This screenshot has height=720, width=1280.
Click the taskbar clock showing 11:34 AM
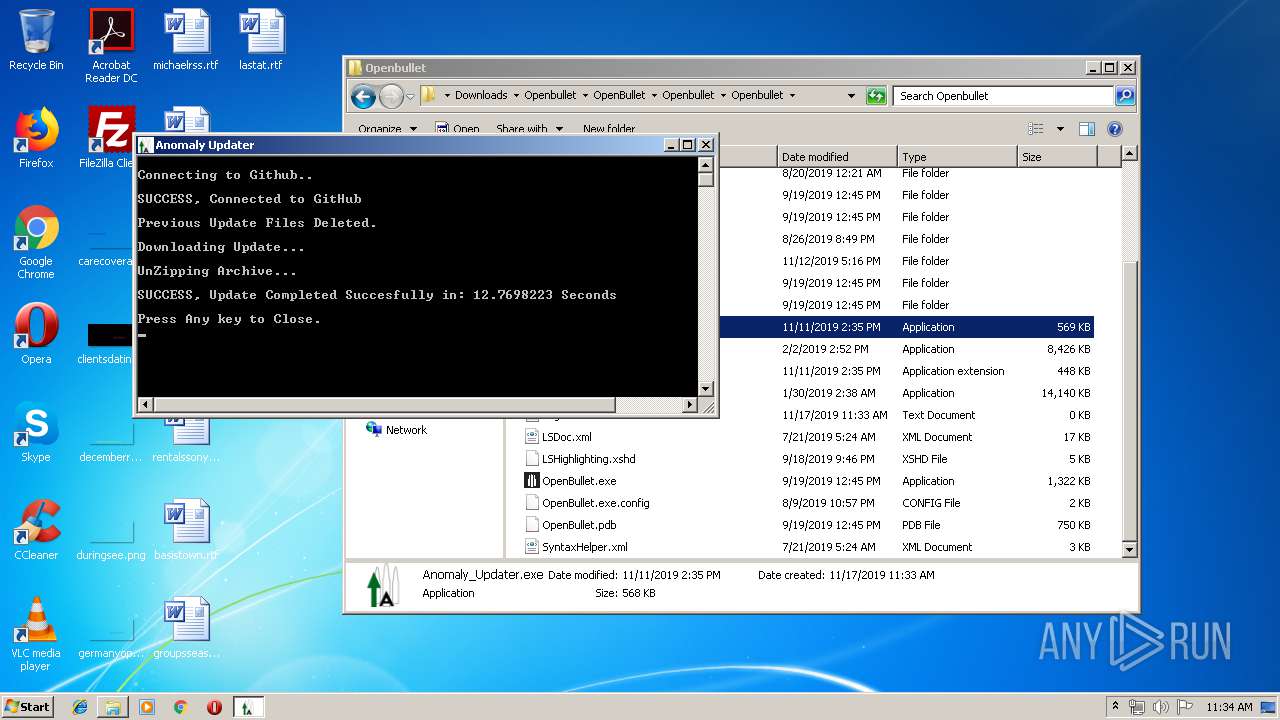pyautogui.click(x=1229, y=707)
